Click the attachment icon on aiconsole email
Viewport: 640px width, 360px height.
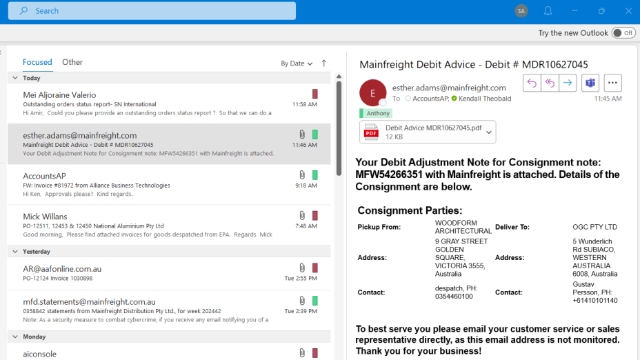click(302, 353)
